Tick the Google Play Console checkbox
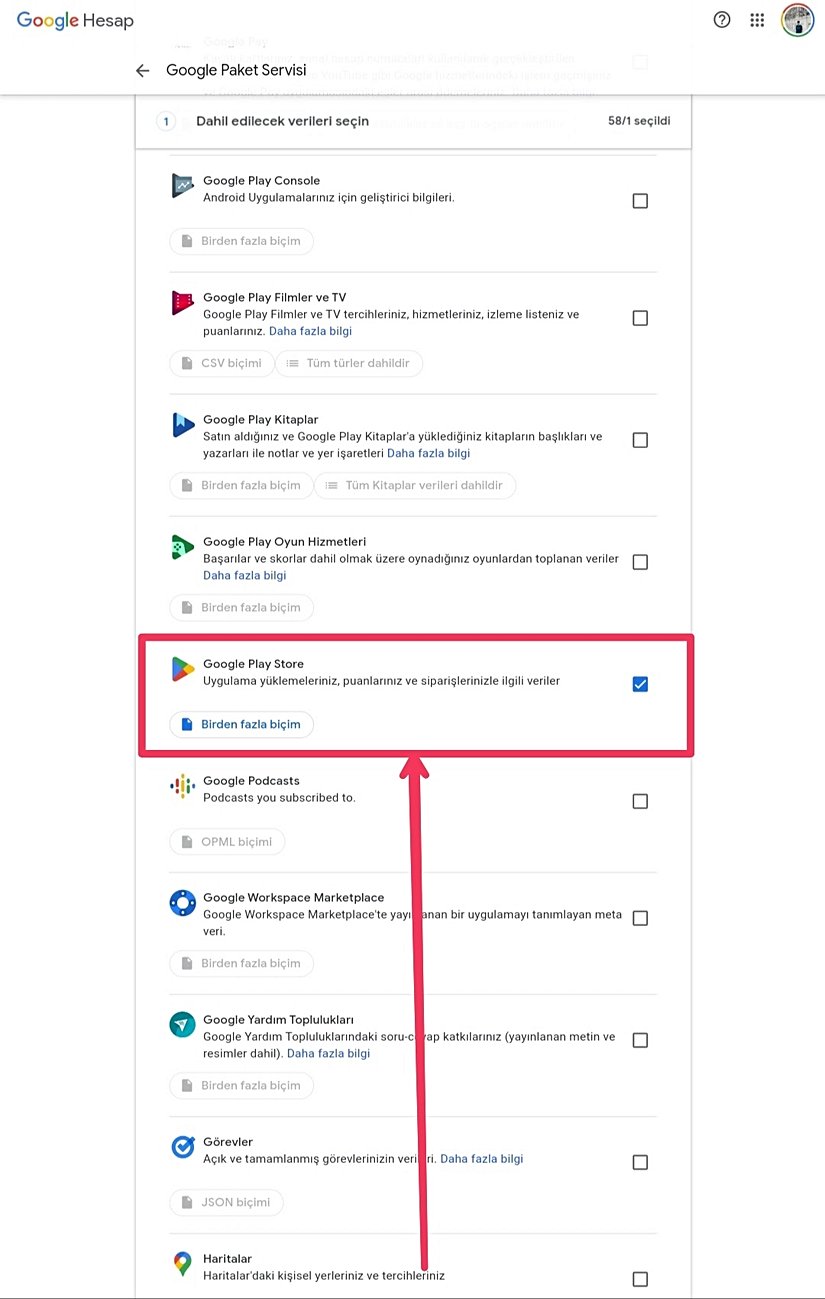 (x=640, y=201)
